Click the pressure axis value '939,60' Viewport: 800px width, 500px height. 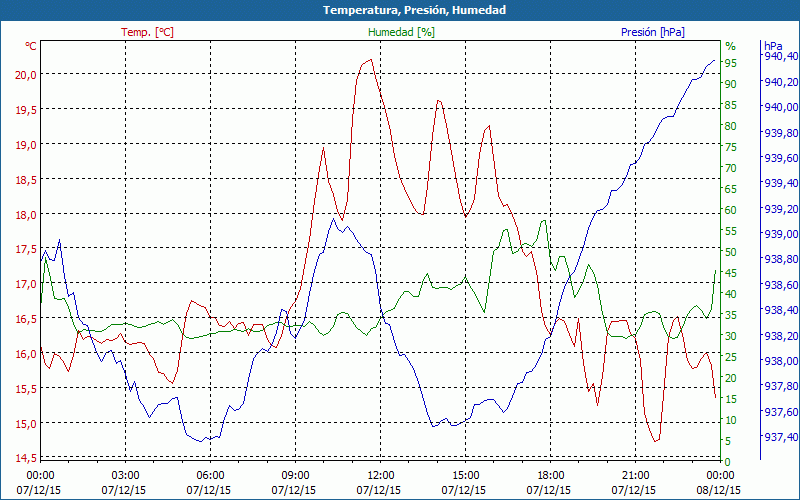[x=780, y=158]
